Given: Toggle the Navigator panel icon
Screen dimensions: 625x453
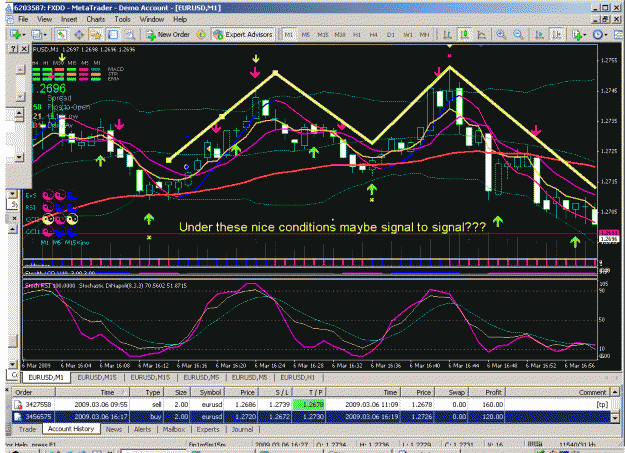Looking at the screenshot, I should (x=96, y=35).
